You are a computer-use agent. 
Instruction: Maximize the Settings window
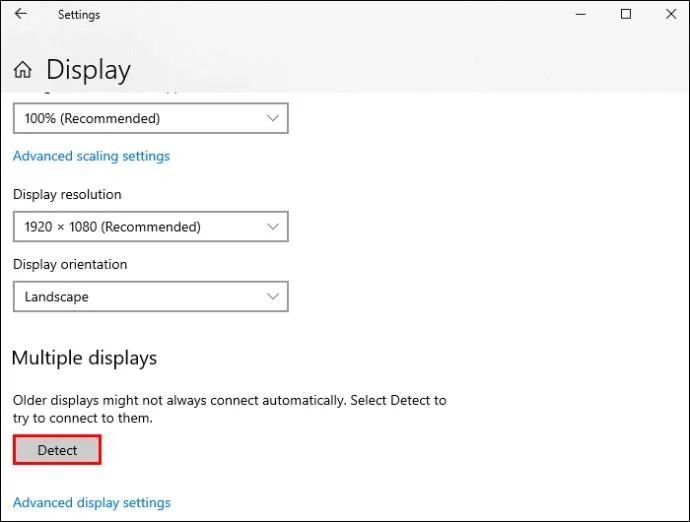[626, 14]
